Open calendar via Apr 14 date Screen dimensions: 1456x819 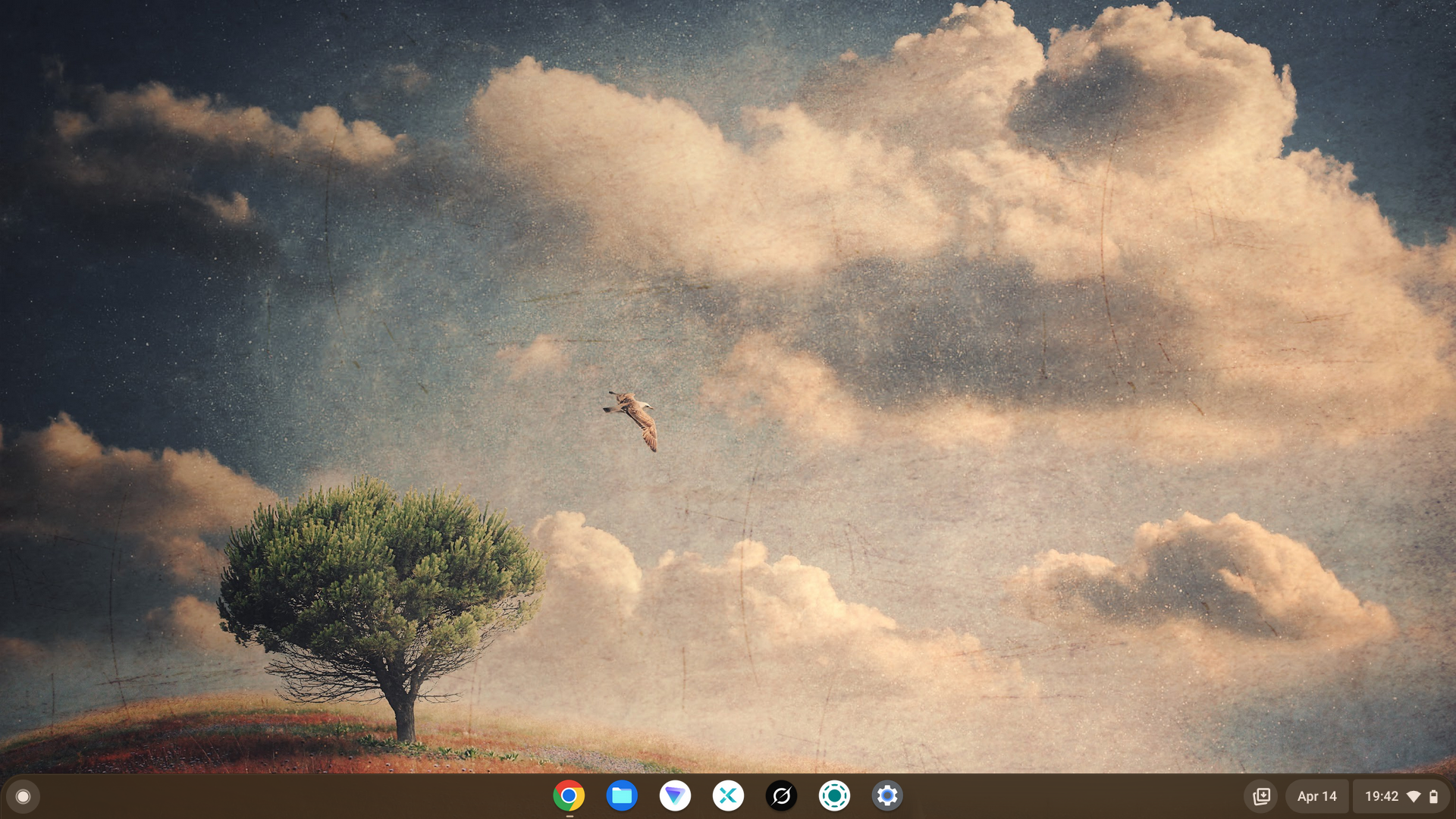tap(1316, 796)
